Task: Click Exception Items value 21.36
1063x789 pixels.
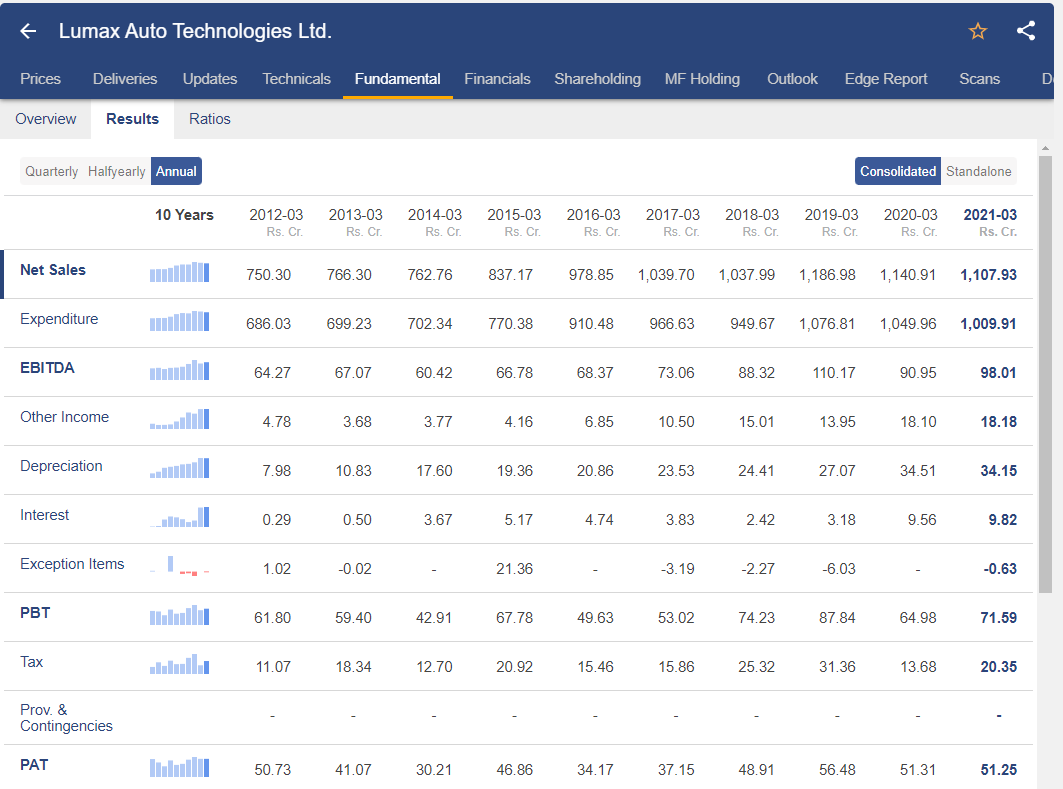Action: tap(514, 568)
